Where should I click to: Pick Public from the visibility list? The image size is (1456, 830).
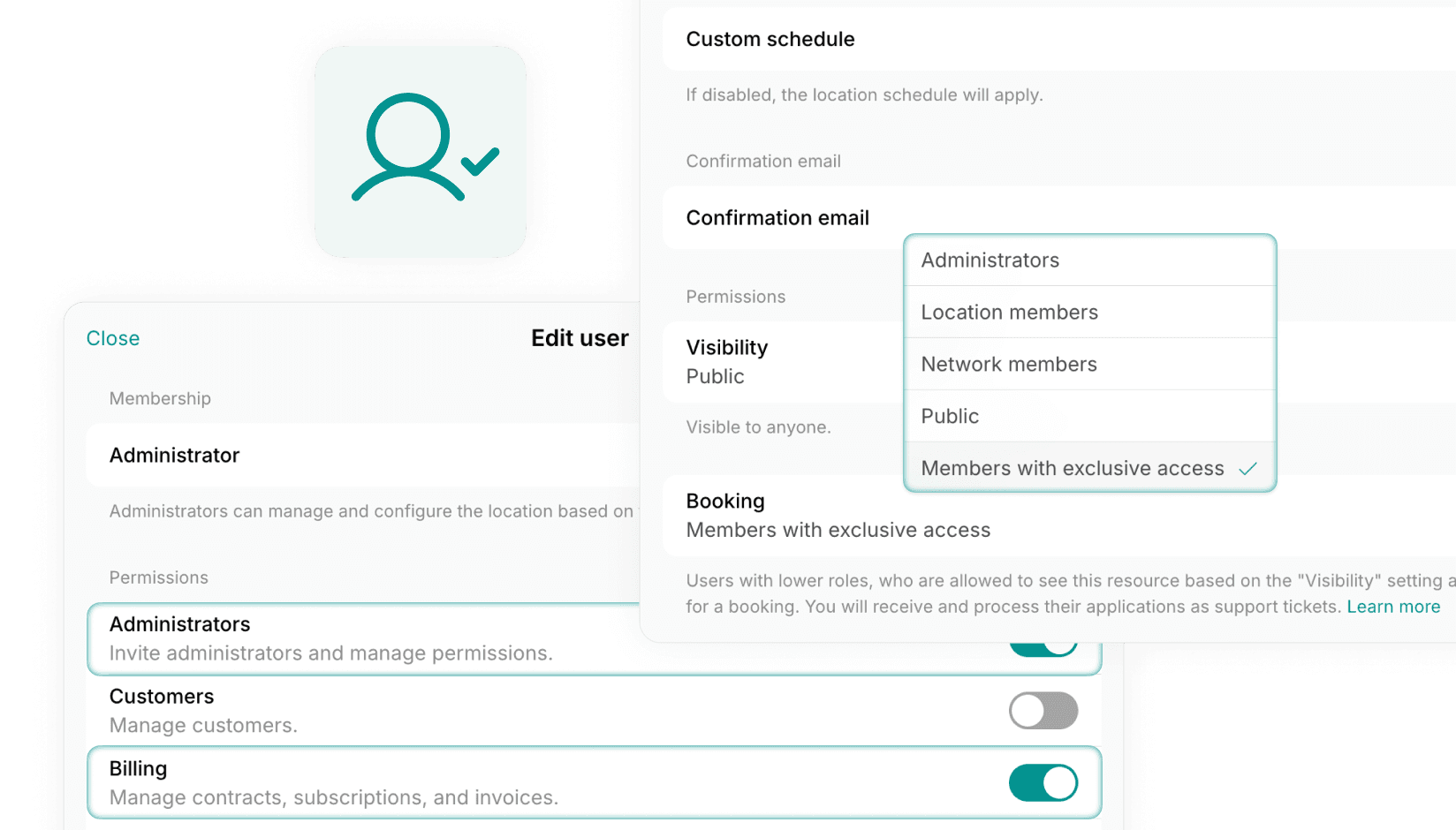coord(949,416)
